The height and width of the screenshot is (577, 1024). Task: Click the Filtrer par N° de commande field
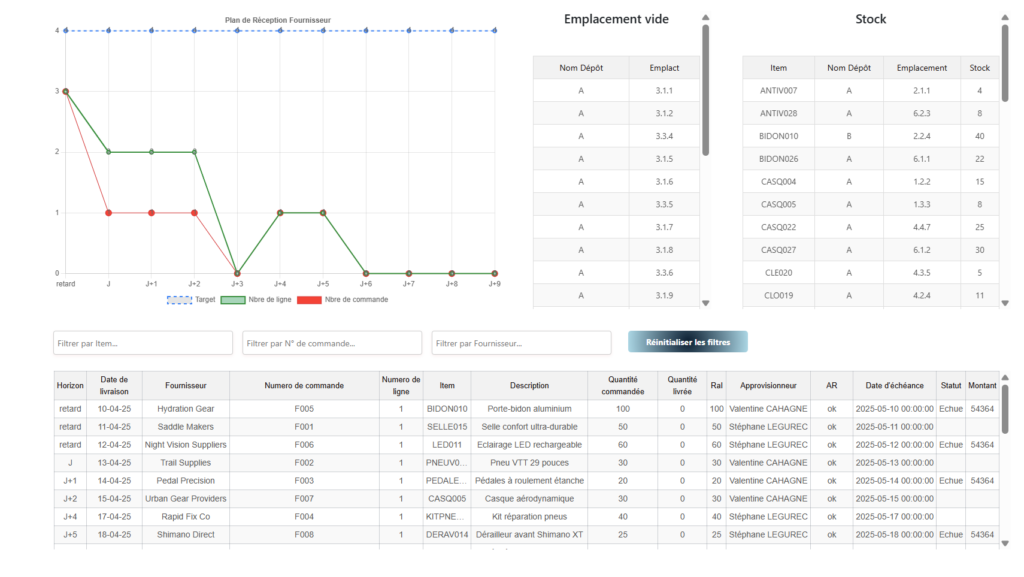coord(331,343)
